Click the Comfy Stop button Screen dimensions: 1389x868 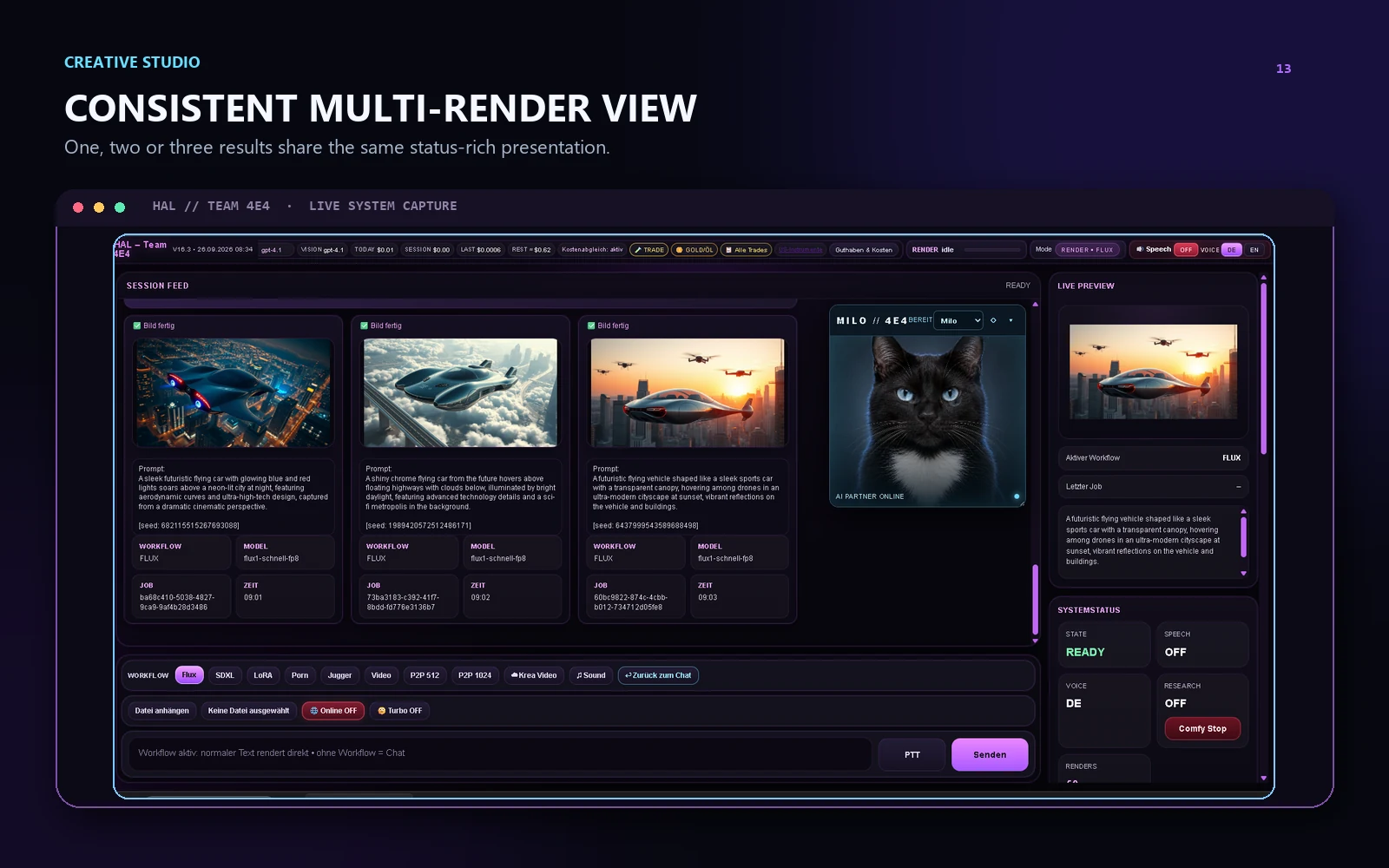coord(1202,729)
